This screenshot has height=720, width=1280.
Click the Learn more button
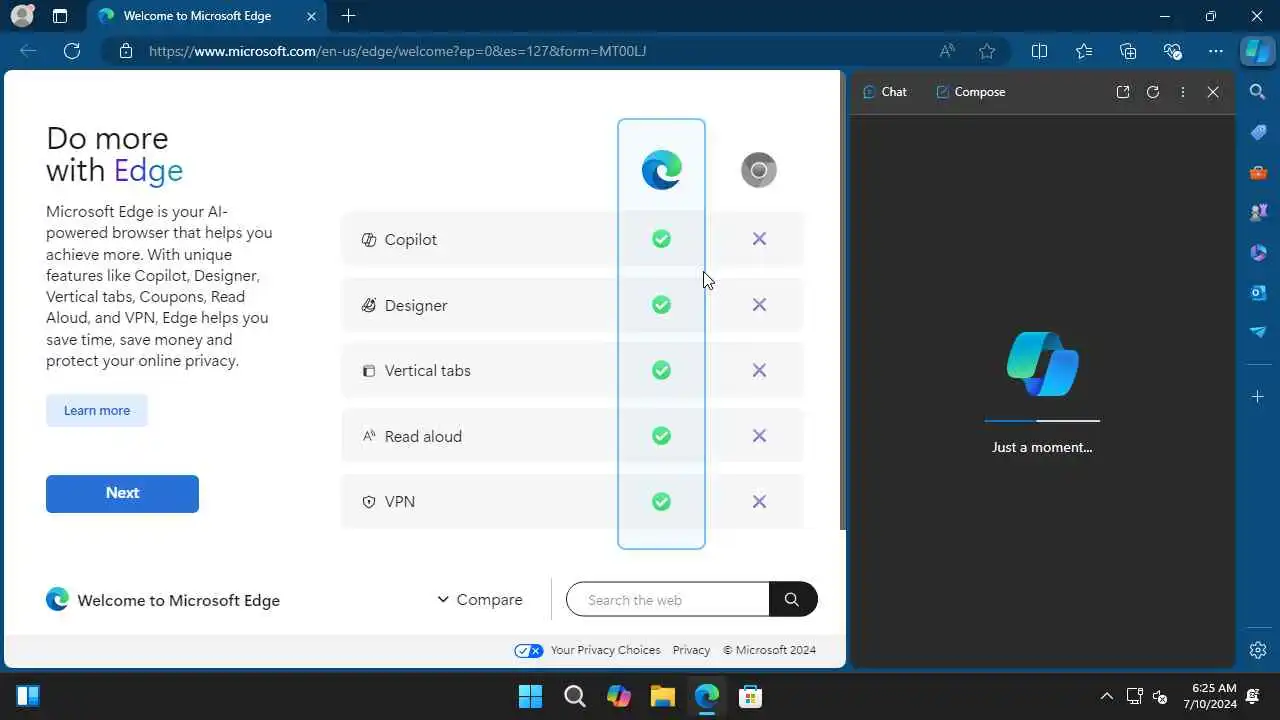pos(97,411)
